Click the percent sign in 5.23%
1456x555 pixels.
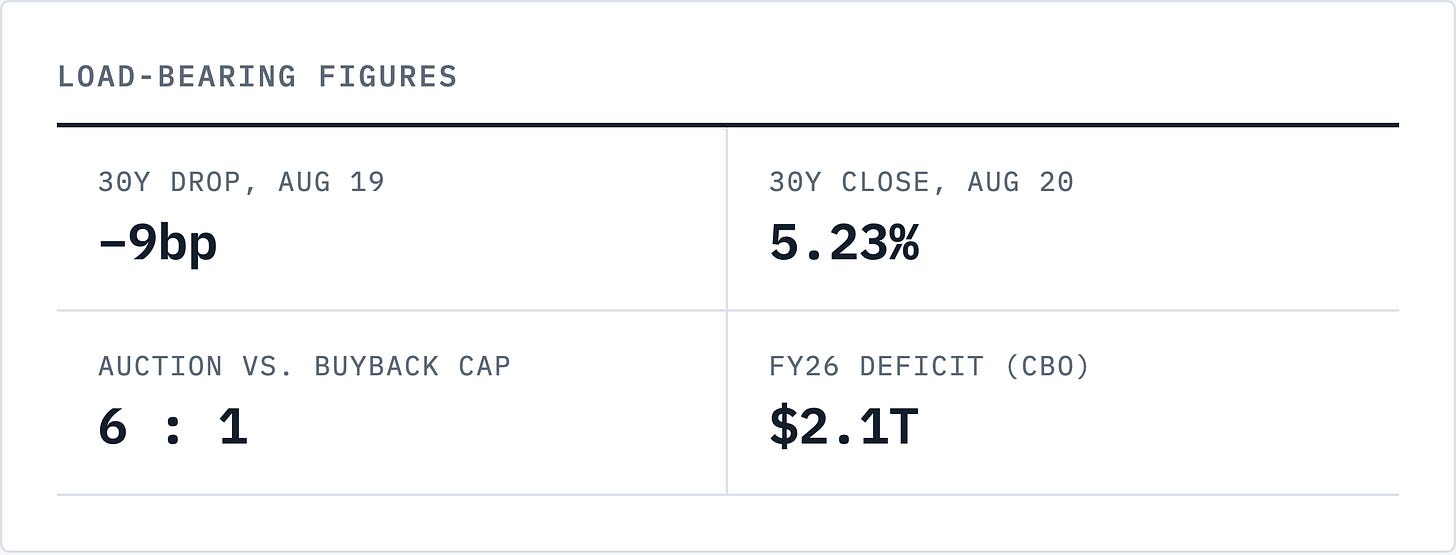point(904,243)
